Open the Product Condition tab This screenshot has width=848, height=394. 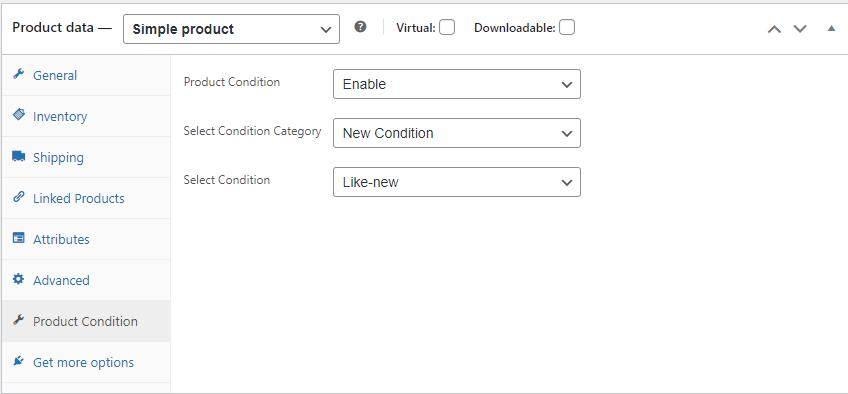pos(86,321)
